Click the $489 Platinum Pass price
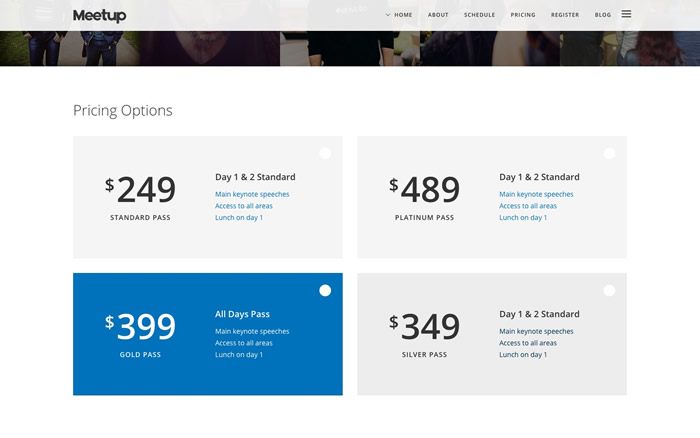 (x=424, y=189)
